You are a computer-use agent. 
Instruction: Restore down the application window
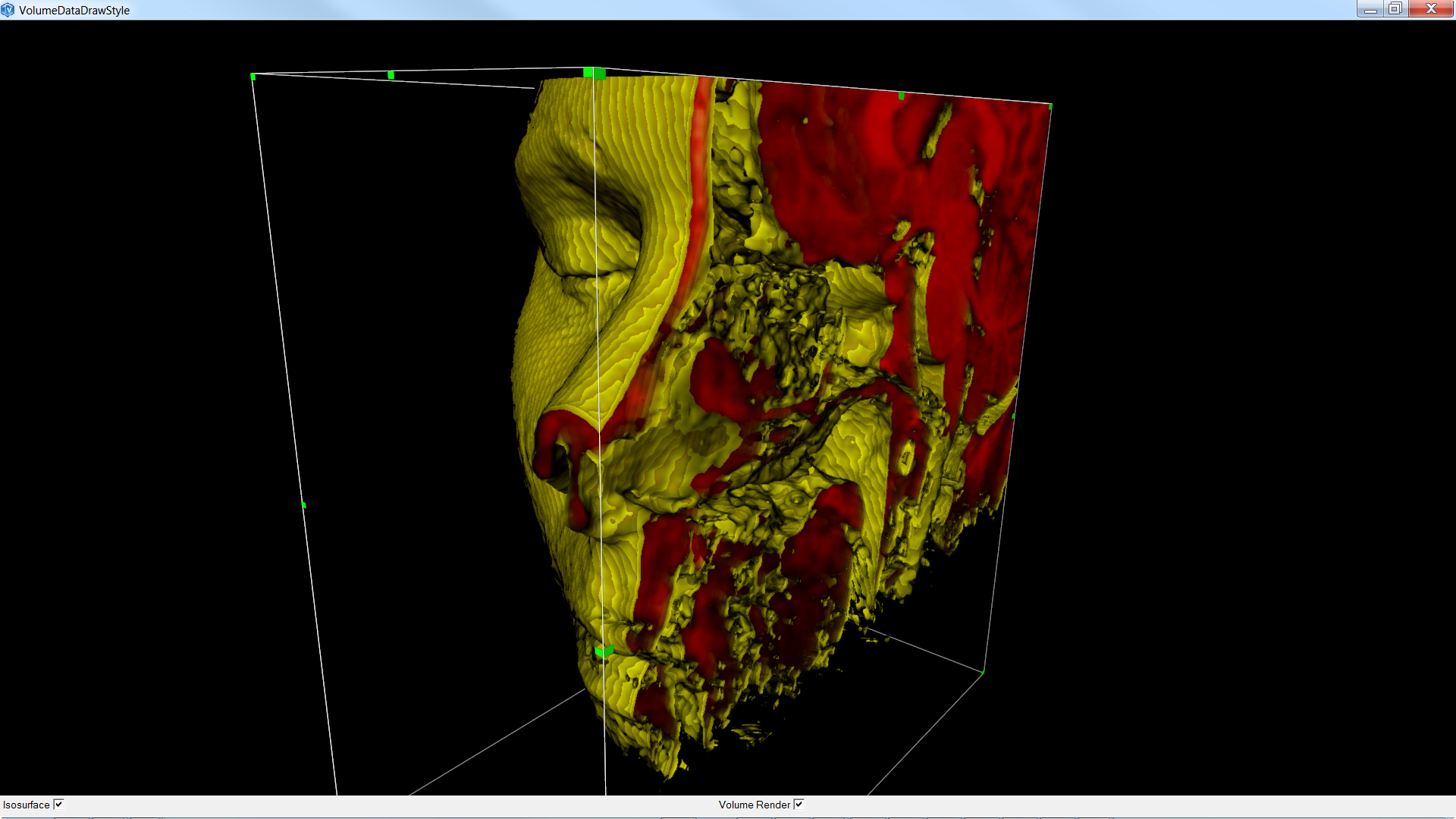pos(1395,9)
